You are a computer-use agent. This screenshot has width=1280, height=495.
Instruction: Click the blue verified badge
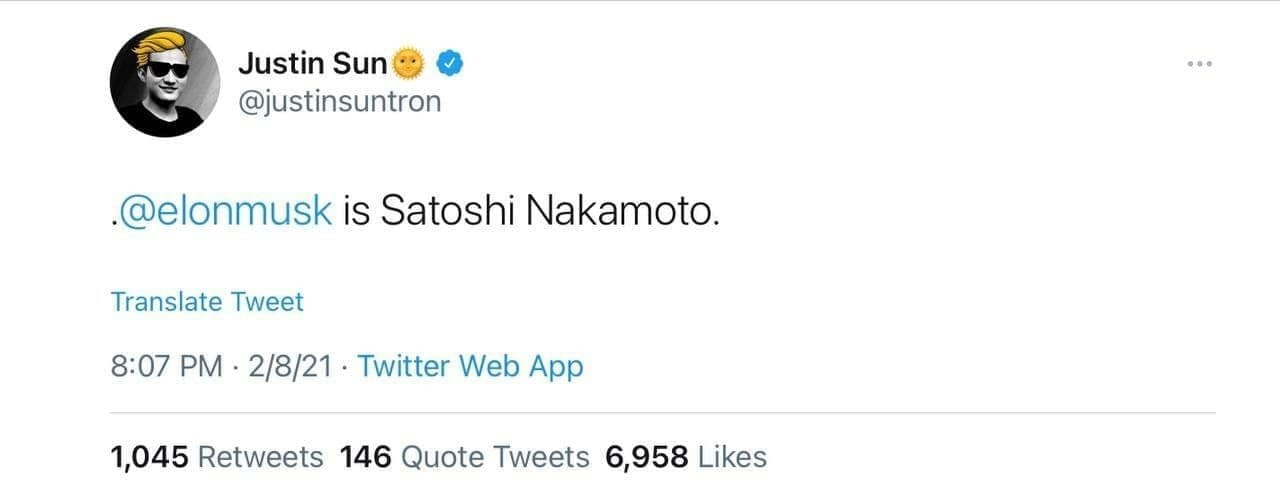tap(450, 64)
